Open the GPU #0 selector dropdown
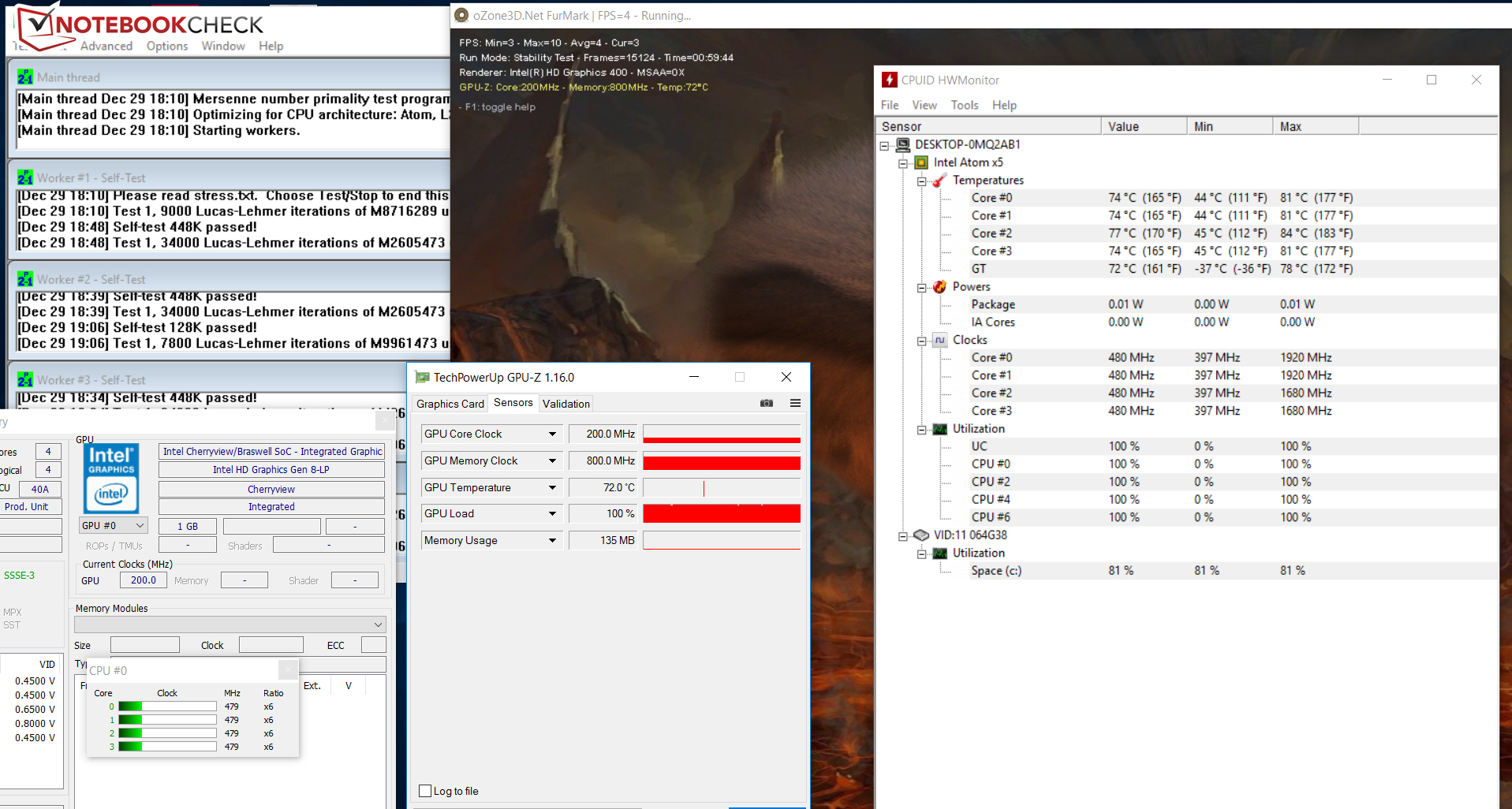The image size is (1512, 809). click(114, 525)
